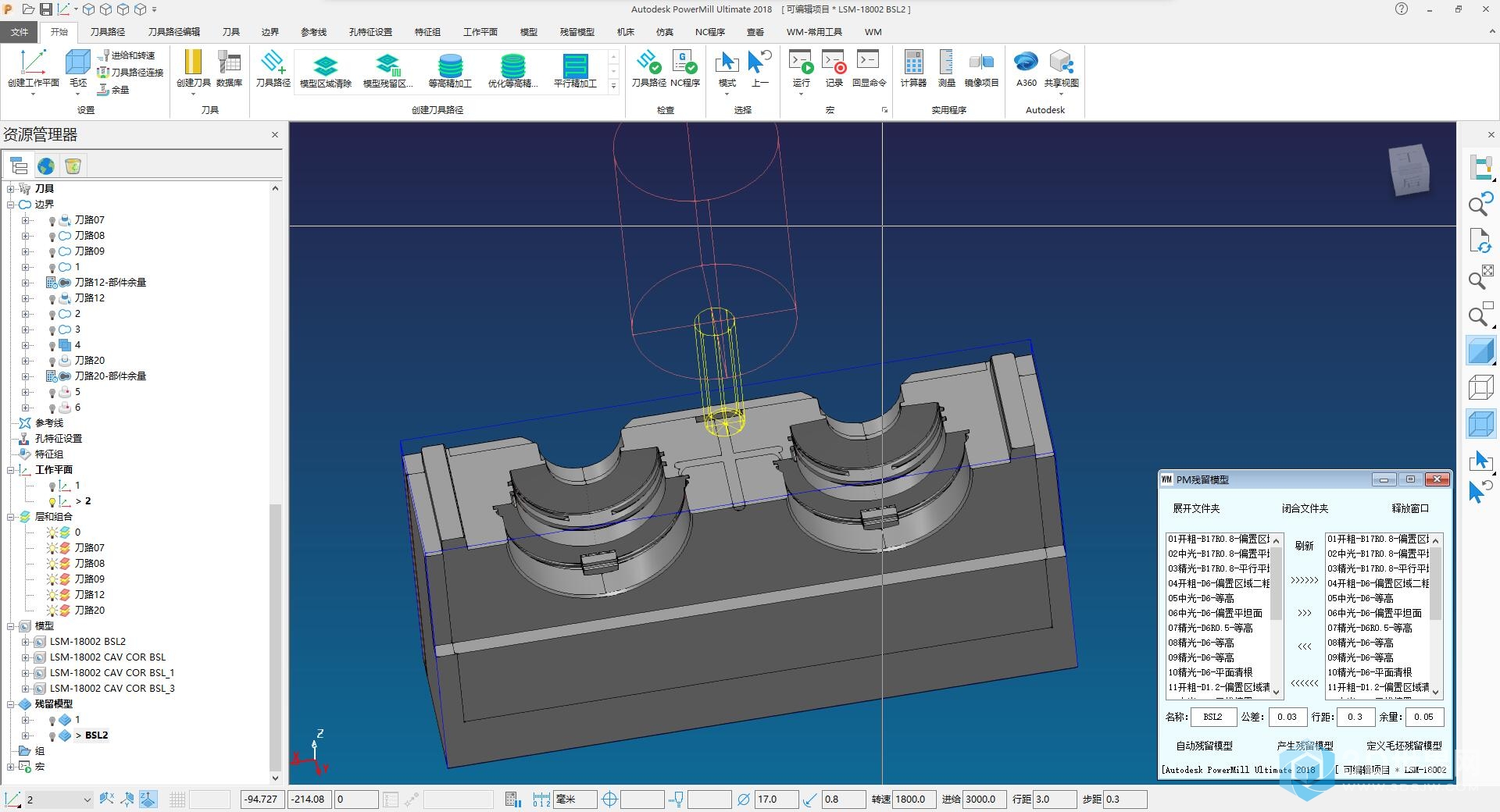The height and width of the screenshot is (812, 1500).
Task: Open the WM-常用工具 ribbon tab
Action: click(x=814, y=32)
